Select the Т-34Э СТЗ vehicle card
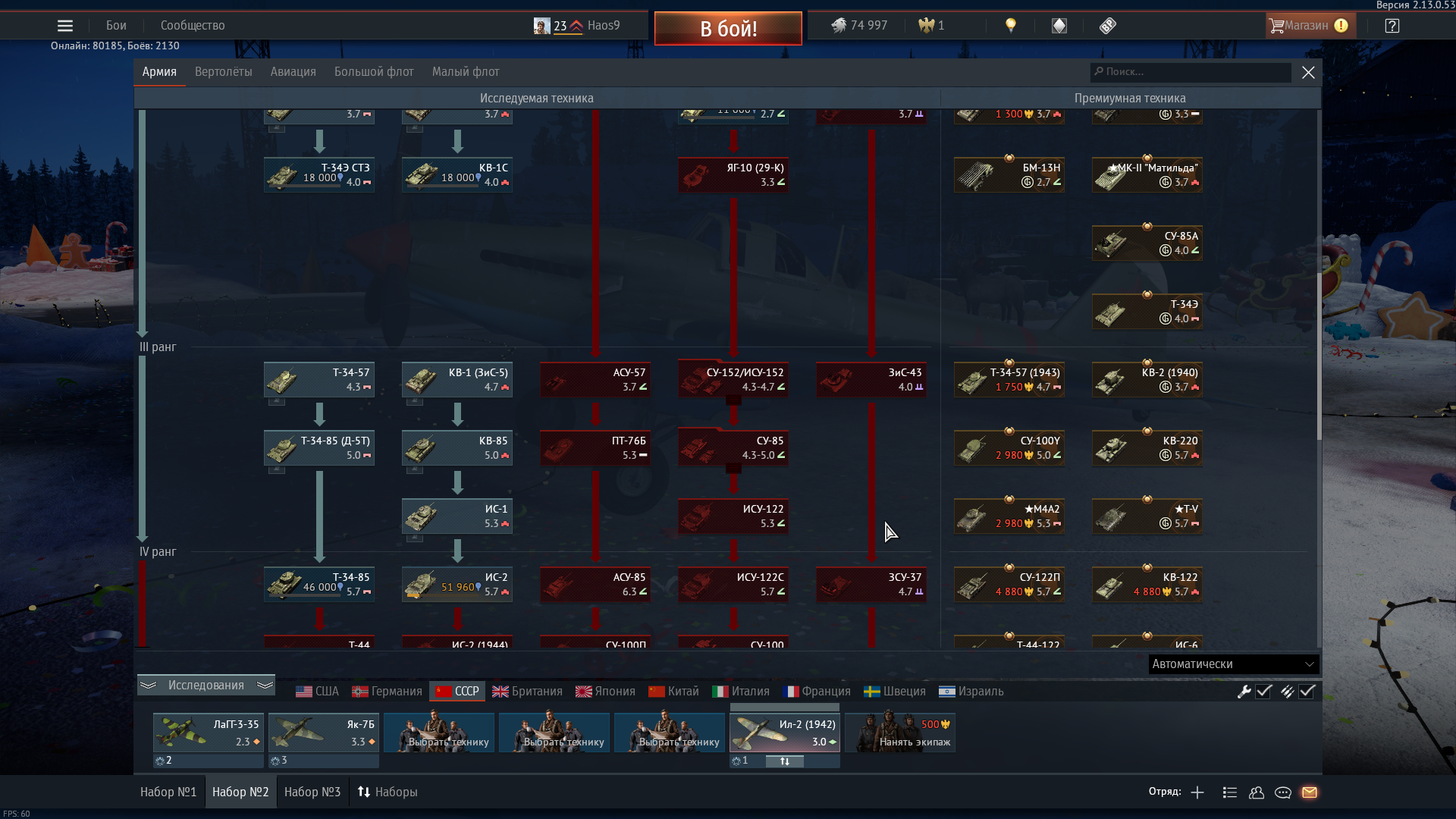This screenshot has height=819, width=1456. [318, 175]
